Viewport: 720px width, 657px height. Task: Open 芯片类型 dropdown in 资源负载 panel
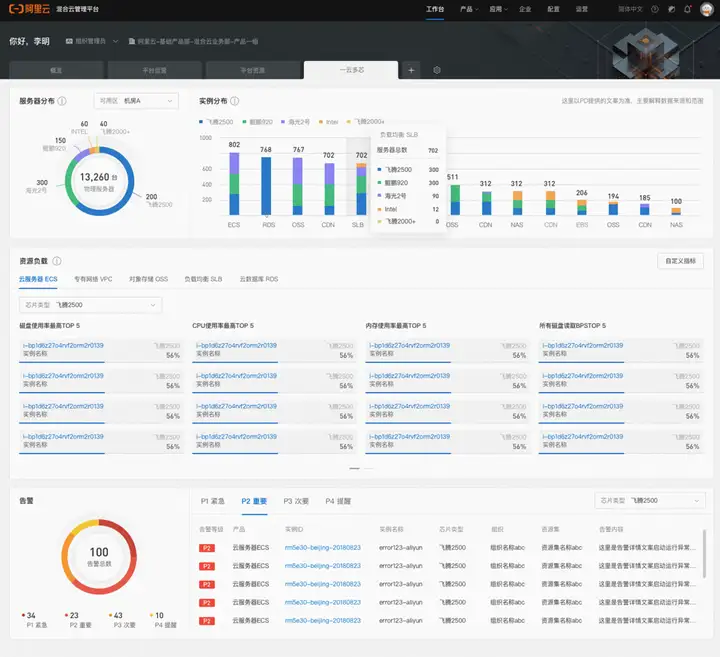coord(90,305)
